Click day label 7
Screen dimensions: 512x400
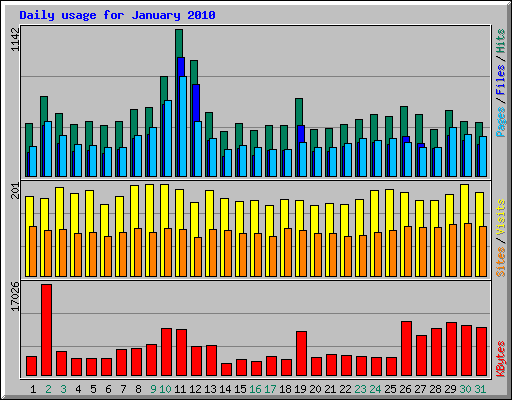pos(123,389)
